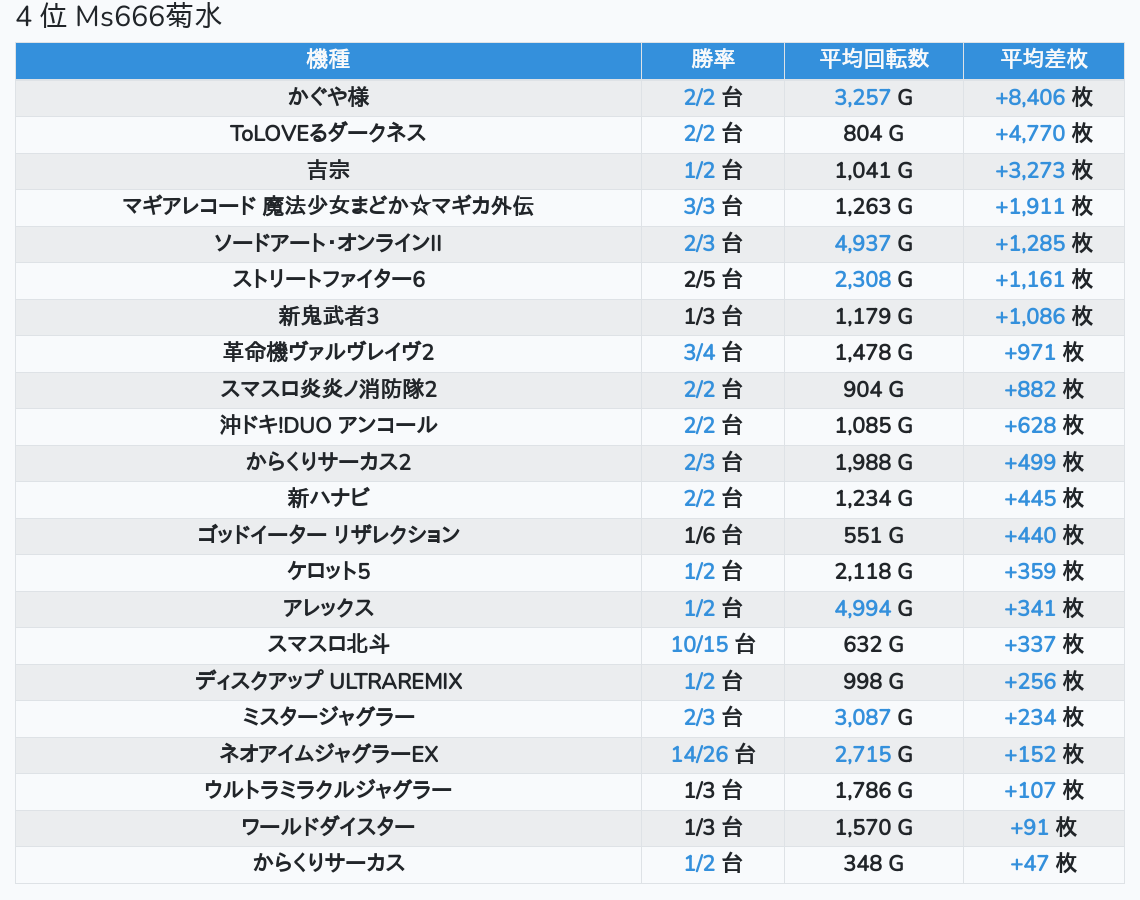Select the +1,161 枚 average difference

click(1043, 280)
